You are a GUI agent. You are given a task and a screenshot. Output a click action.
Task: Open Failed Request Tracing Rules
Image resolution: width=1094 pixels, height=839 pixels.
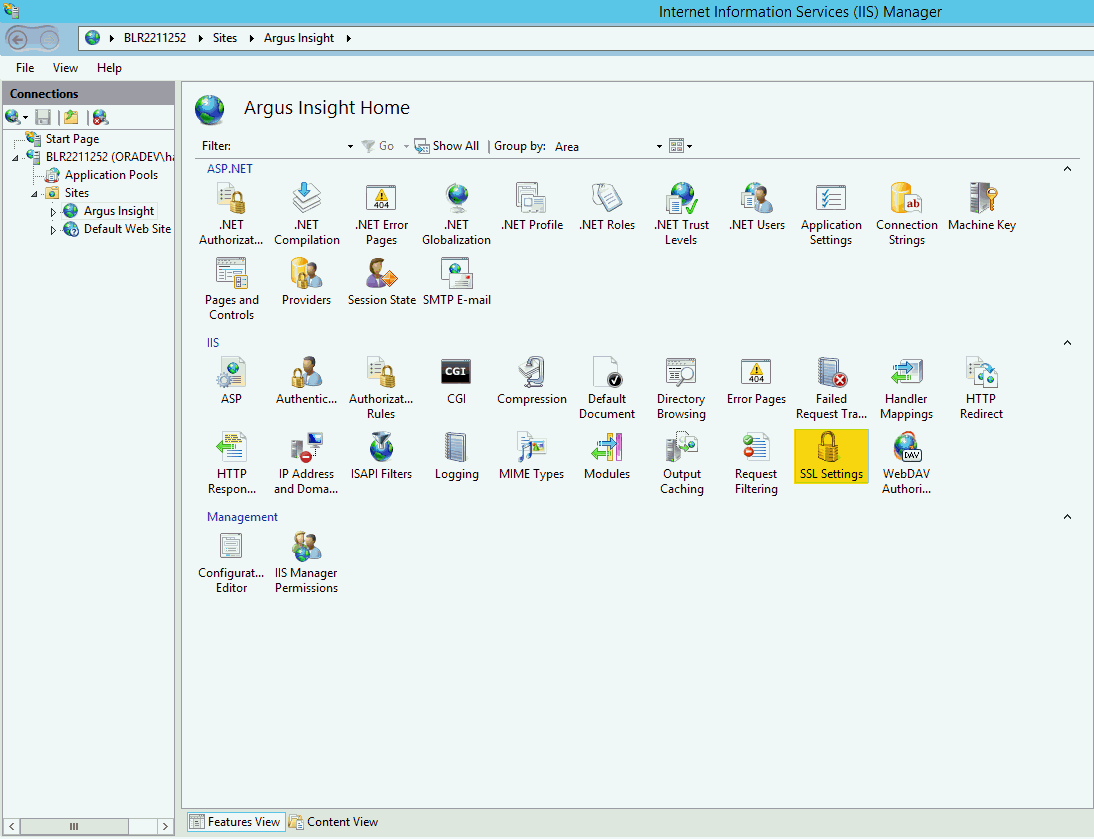coord(831,388)
